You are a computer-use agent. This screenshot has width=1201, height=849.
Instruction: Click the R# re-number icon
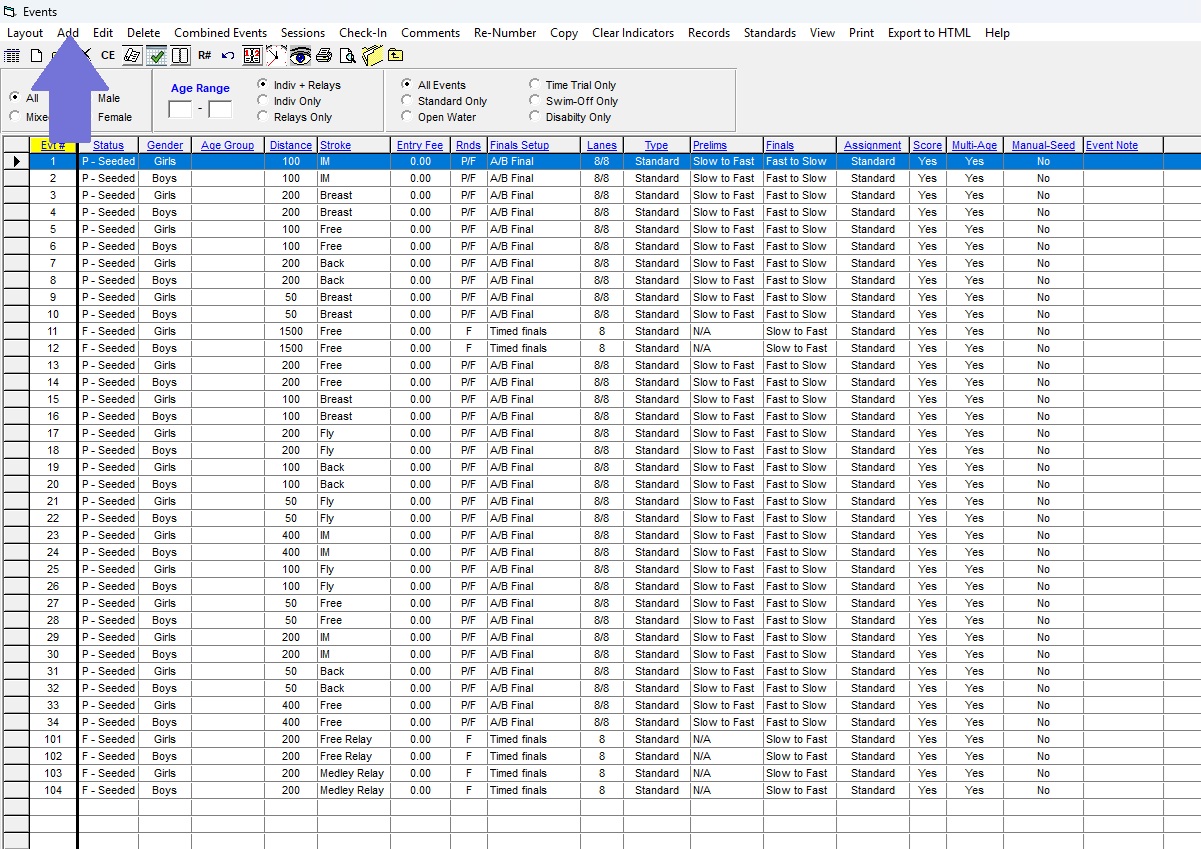(205, 55)
